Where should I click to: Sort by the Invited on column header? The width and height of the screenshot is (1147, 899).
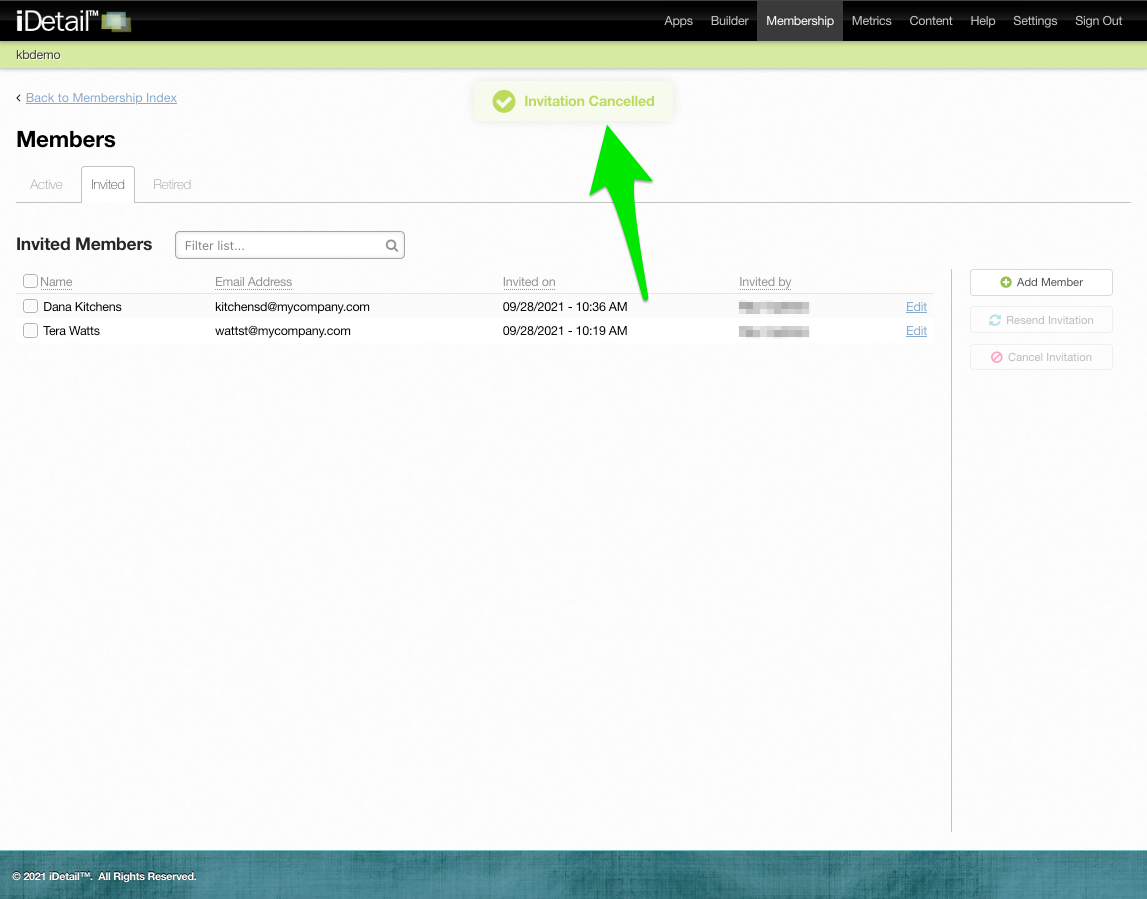tap(529, 282)
